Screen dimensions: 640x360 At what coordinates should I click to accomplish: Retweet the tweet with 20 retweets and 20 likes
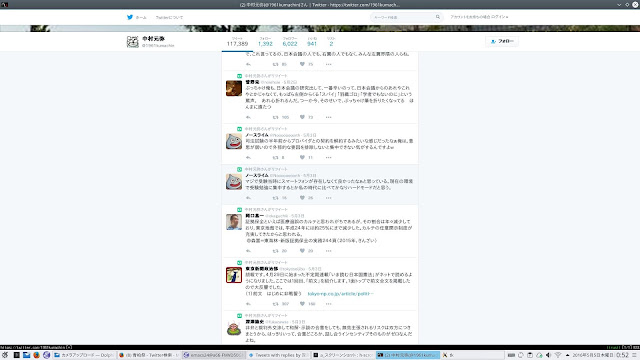(x=276, y=251)
